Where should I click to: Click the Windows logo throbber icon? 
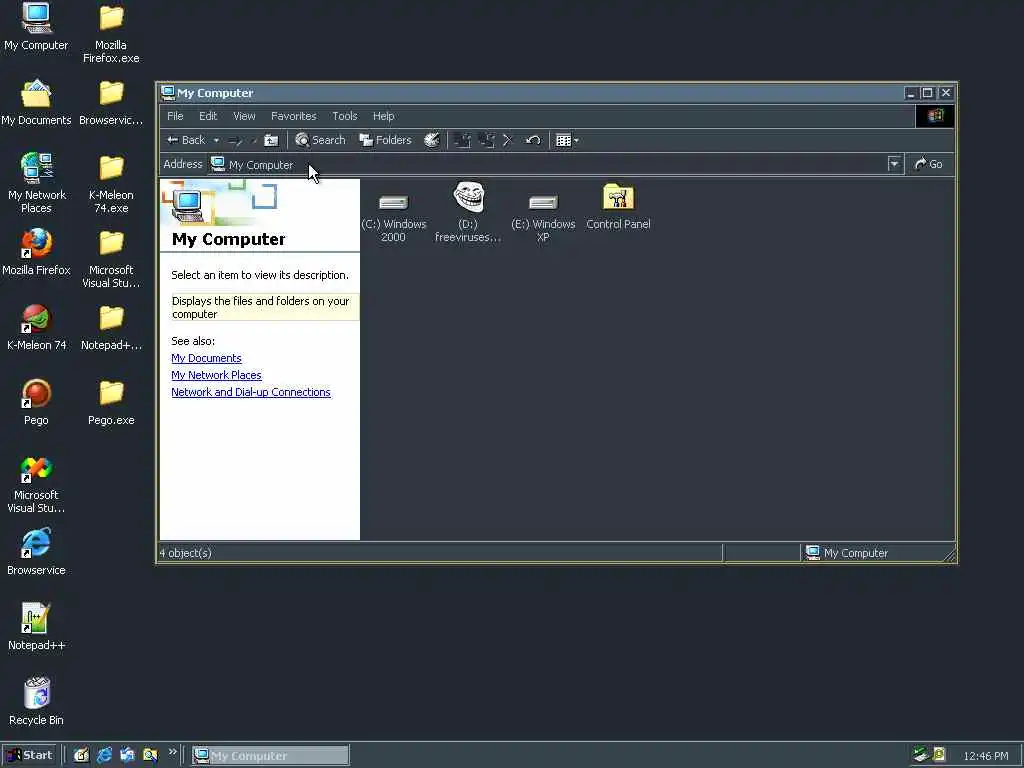click(x=935, y=116)
